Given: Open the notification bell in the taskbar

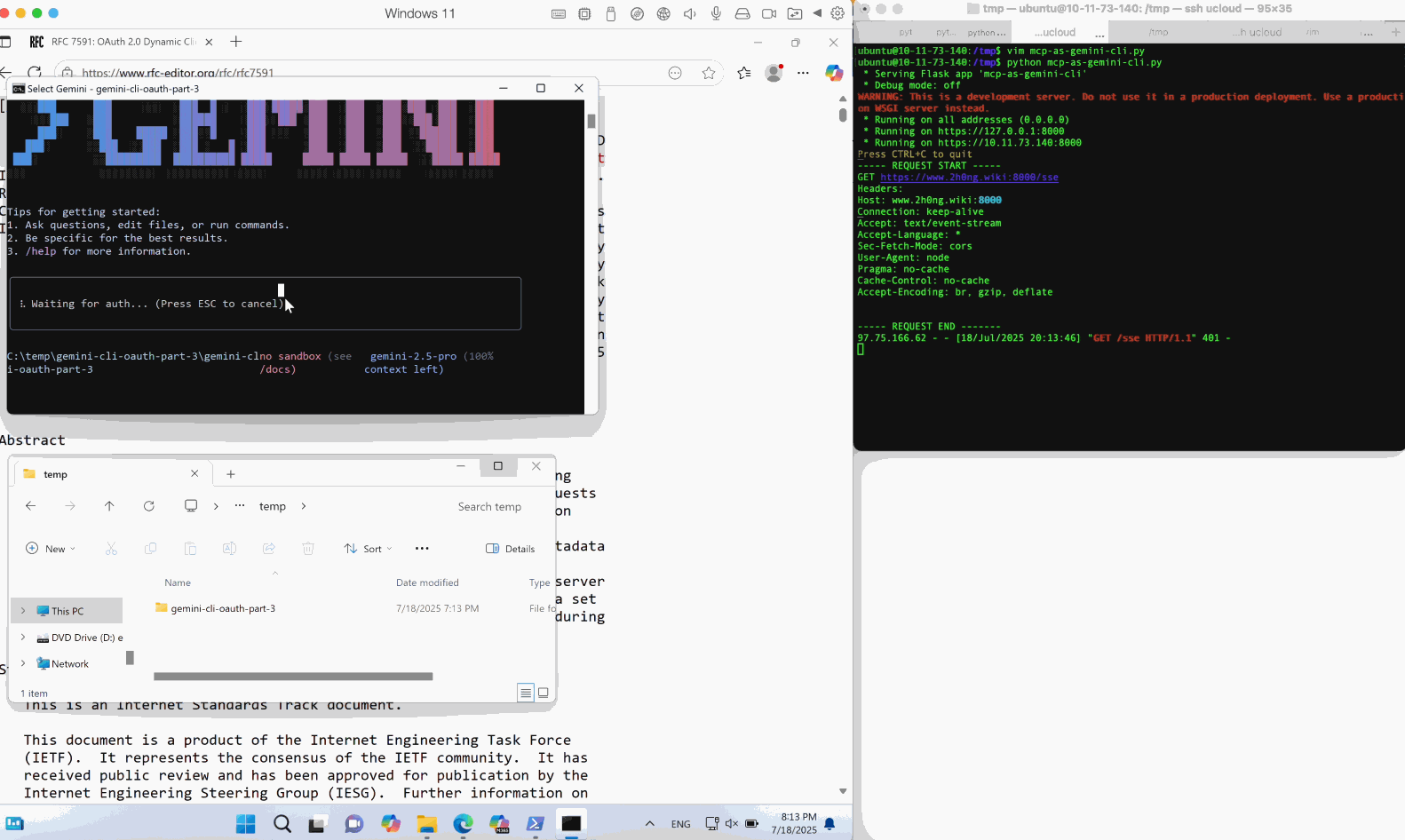Looking at the screenshot, I should pos(830,824).
